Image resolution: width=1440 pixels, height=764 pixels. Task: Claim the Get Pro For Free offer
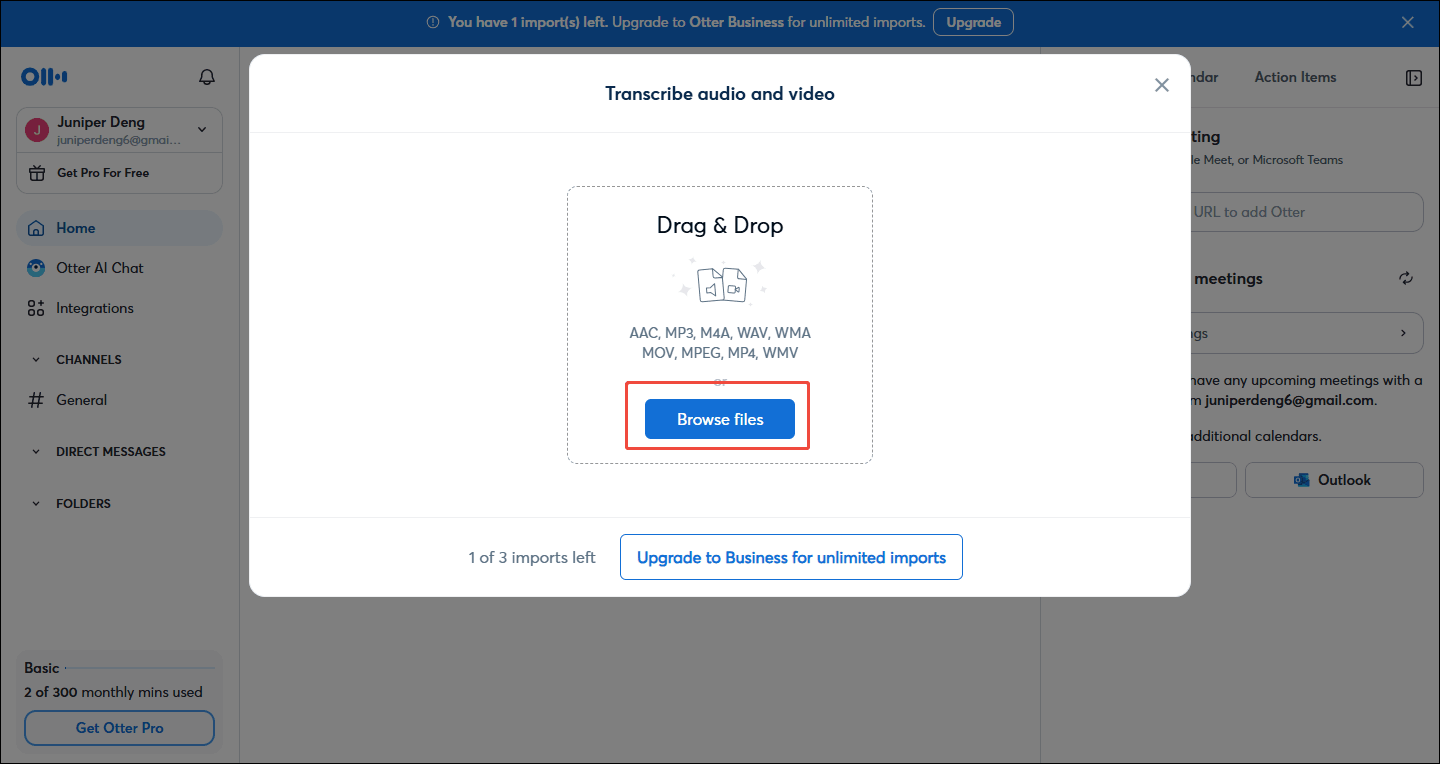click(119, 173)
